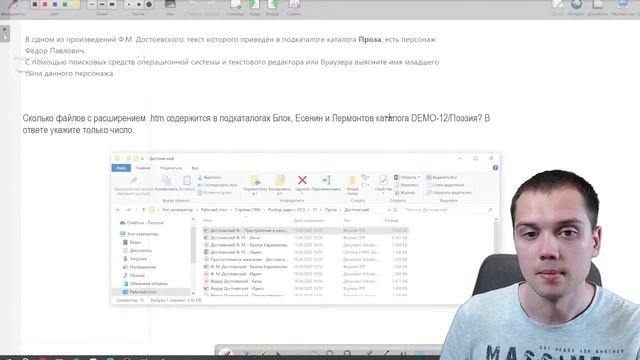The width and height of the screenshot is (640, 360).
Task: Open the Background chooser in whiteboard toolbar
Action: [170, 4]
